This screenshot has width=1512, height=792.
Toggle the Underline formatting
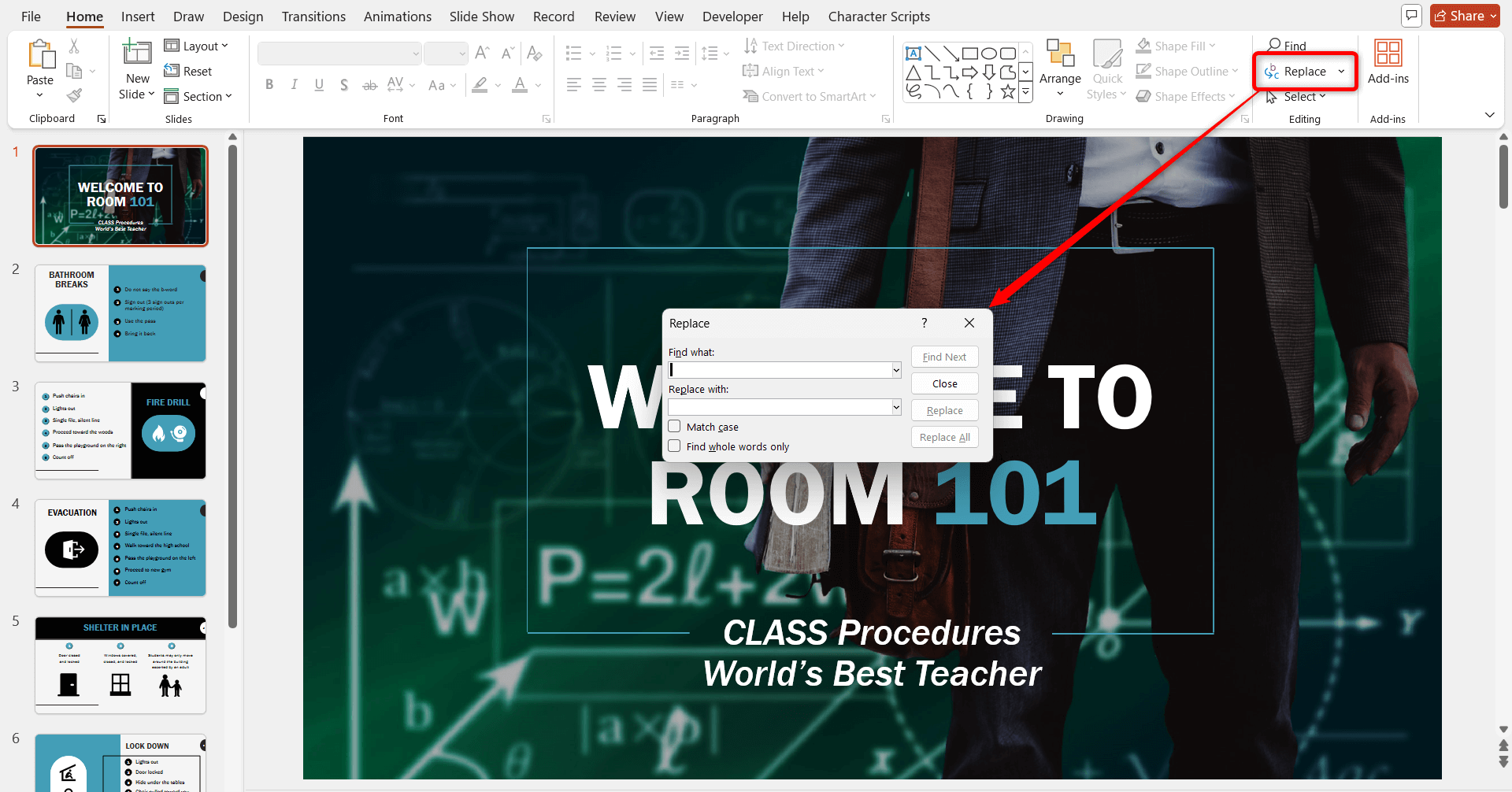(x=319, y=84)
